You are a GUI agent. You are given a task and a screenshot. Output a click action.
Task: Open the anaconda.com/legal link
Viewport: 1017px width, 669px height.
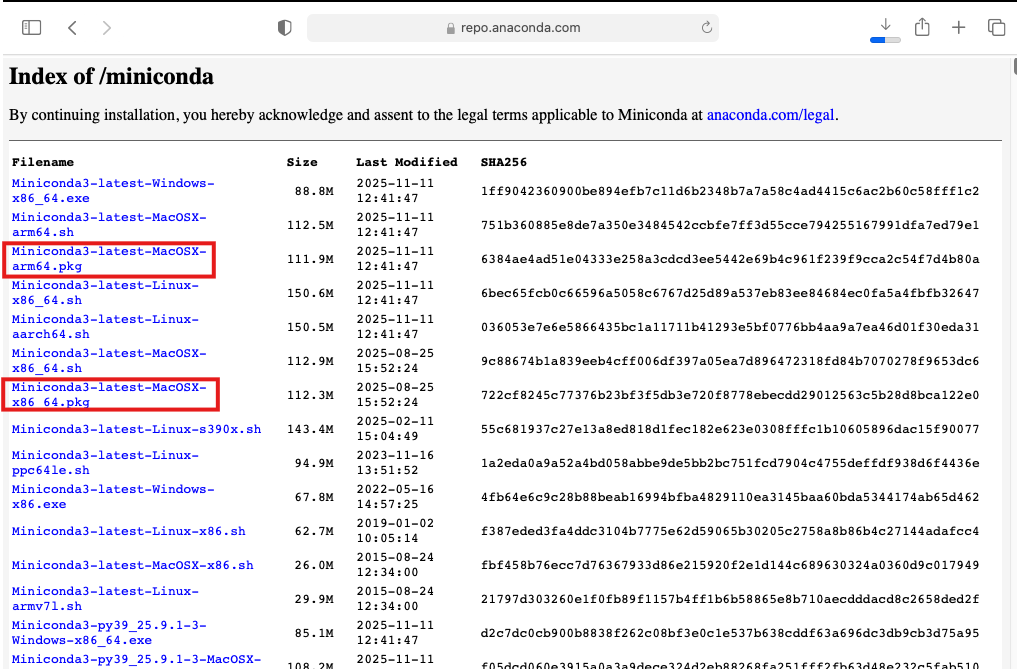click(770, 115)
